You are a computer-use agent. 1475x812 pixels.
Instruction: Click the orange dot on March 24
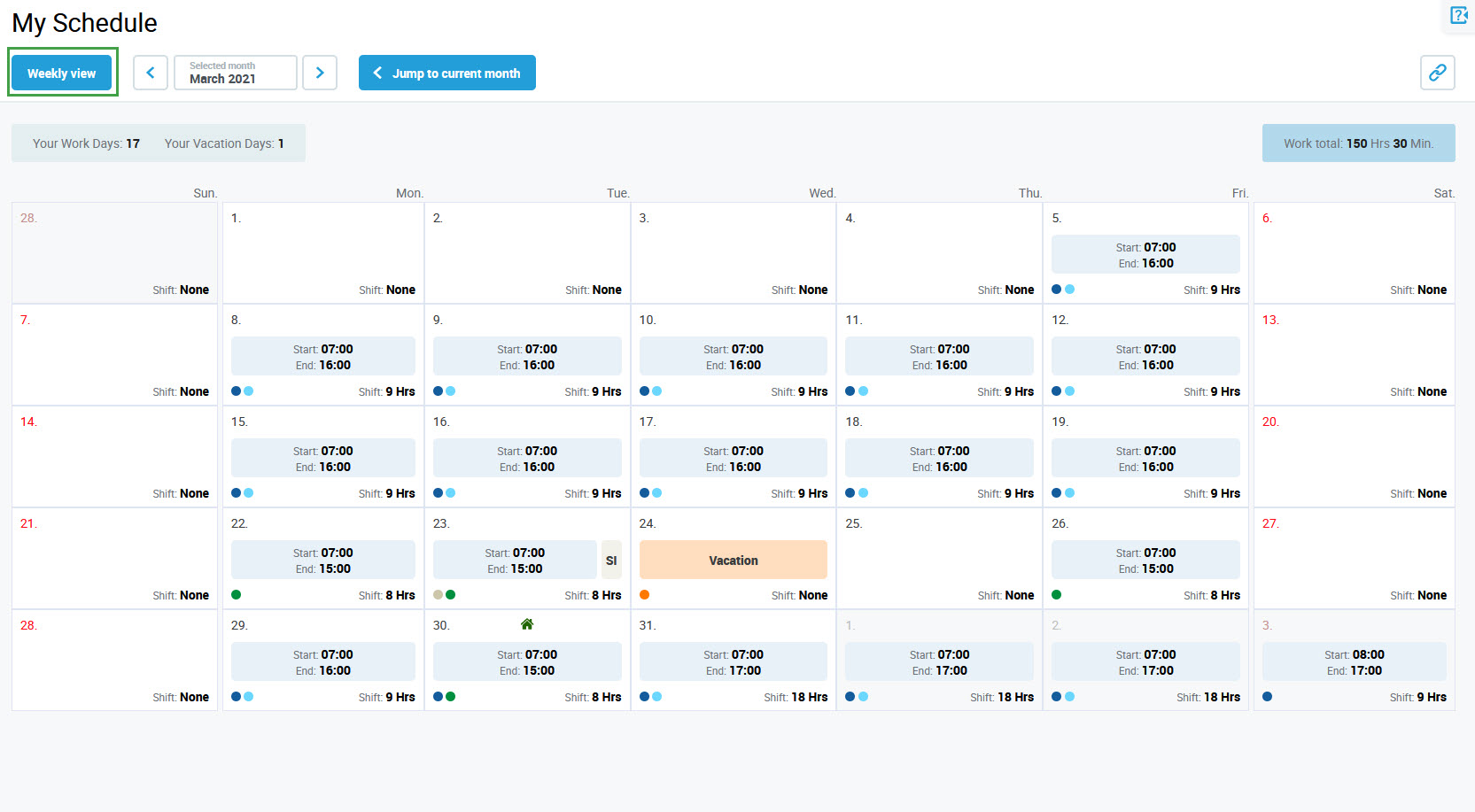(x=645, y=595)
